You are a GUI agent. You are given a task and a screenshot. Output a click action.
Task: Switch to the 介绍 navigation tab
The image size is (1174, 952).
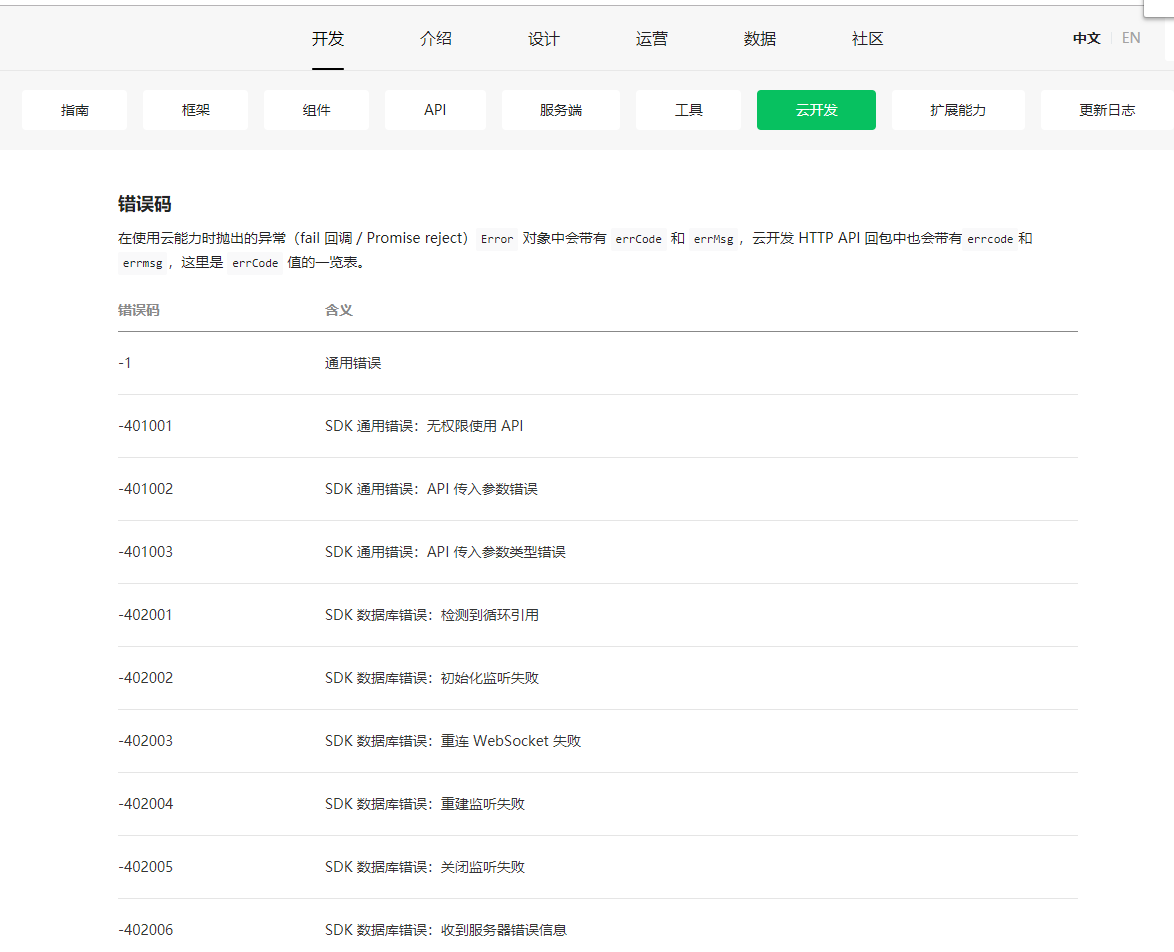pos(436,39)
